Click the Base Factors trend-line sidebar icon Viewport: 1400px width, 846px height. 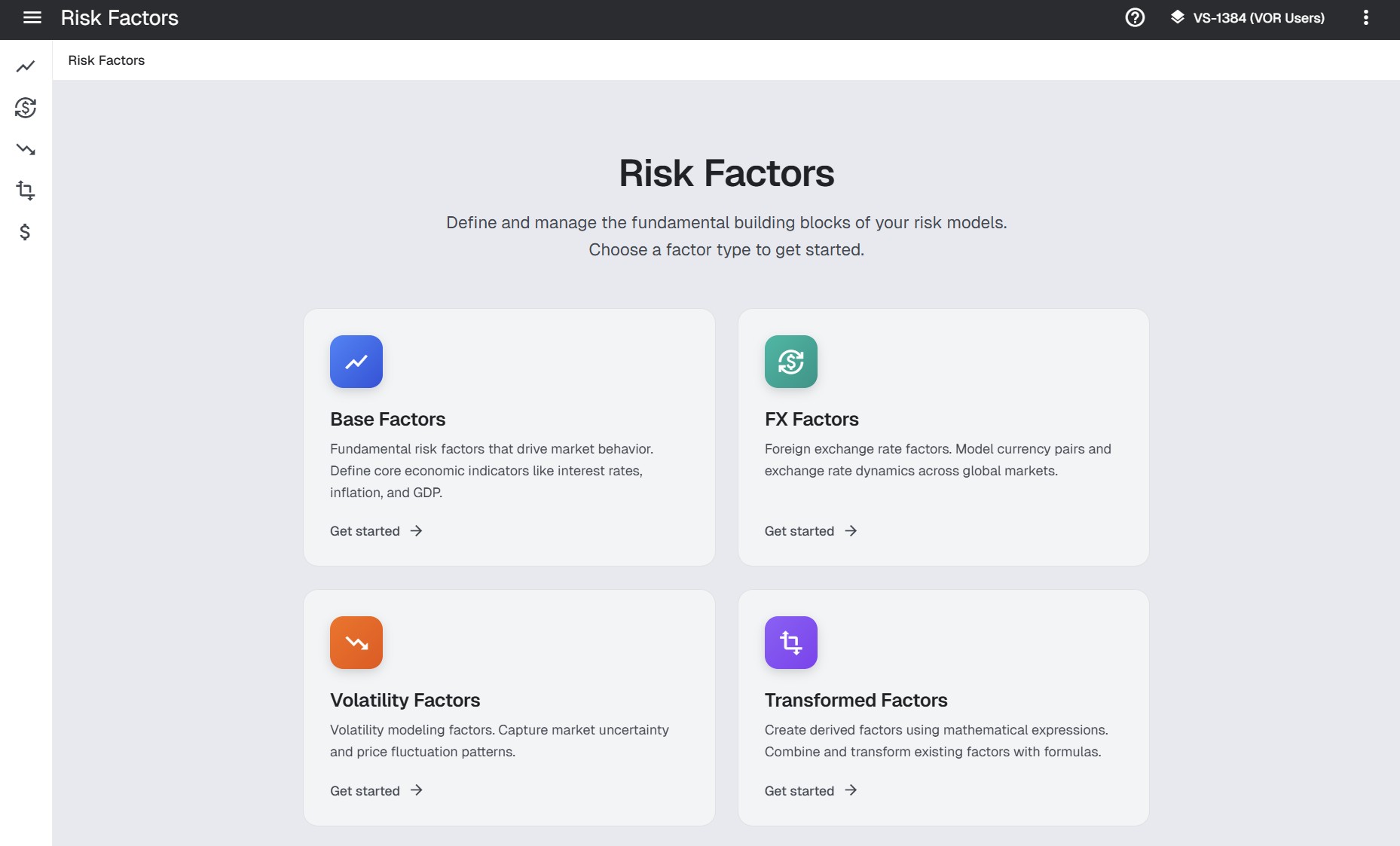pyautogui.click(x=26, y=67)
